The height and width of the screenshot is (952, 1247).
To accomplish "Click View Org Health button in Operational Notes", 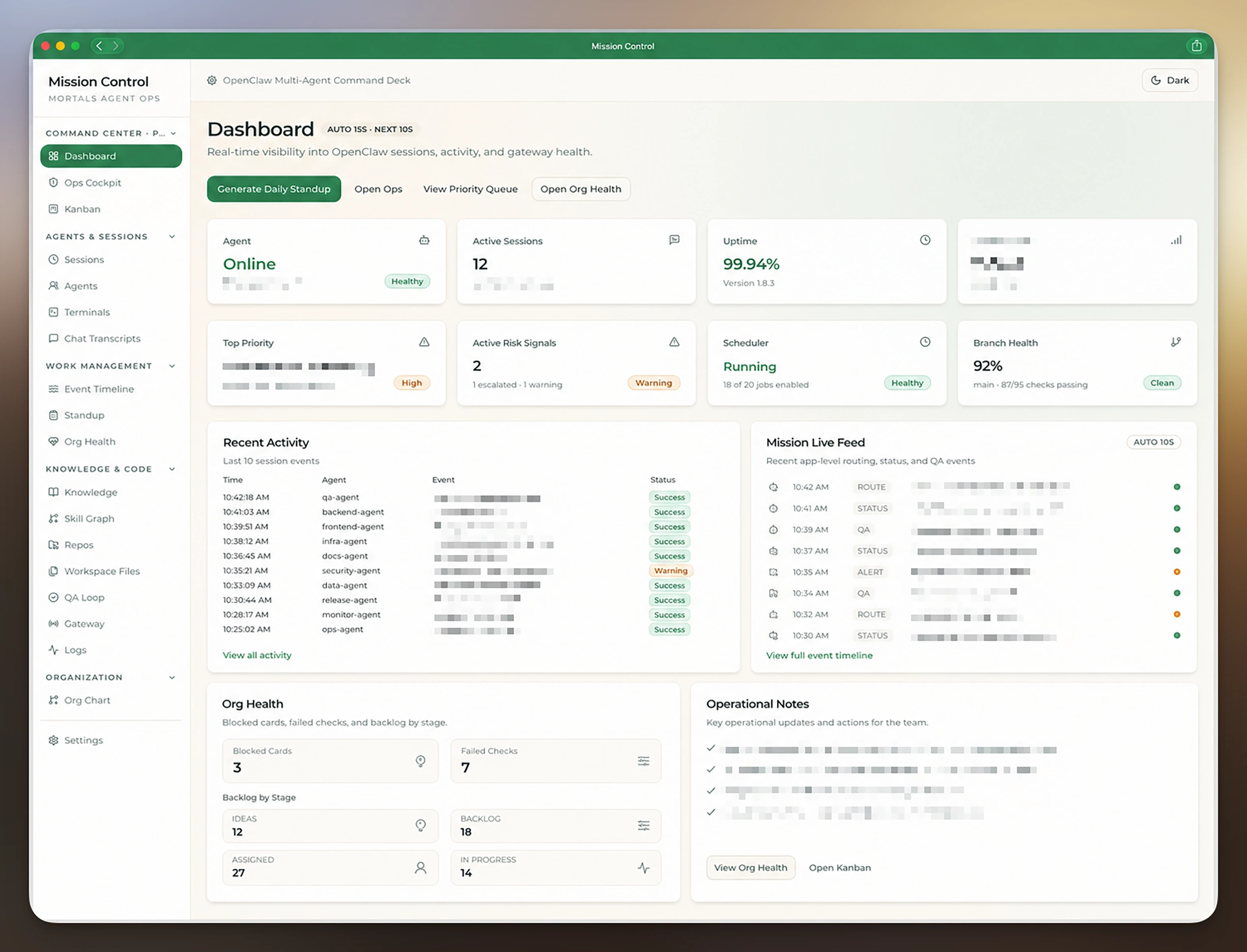I will pyautogui.click(x=751, y=867).
